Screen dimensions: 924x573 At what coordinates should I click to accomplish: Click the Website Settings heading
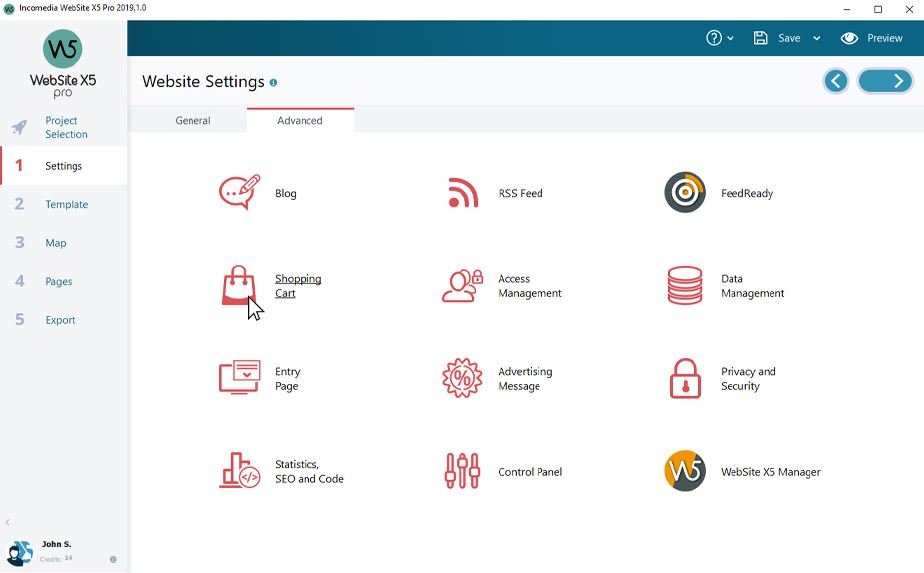click(x=203, y=81)
